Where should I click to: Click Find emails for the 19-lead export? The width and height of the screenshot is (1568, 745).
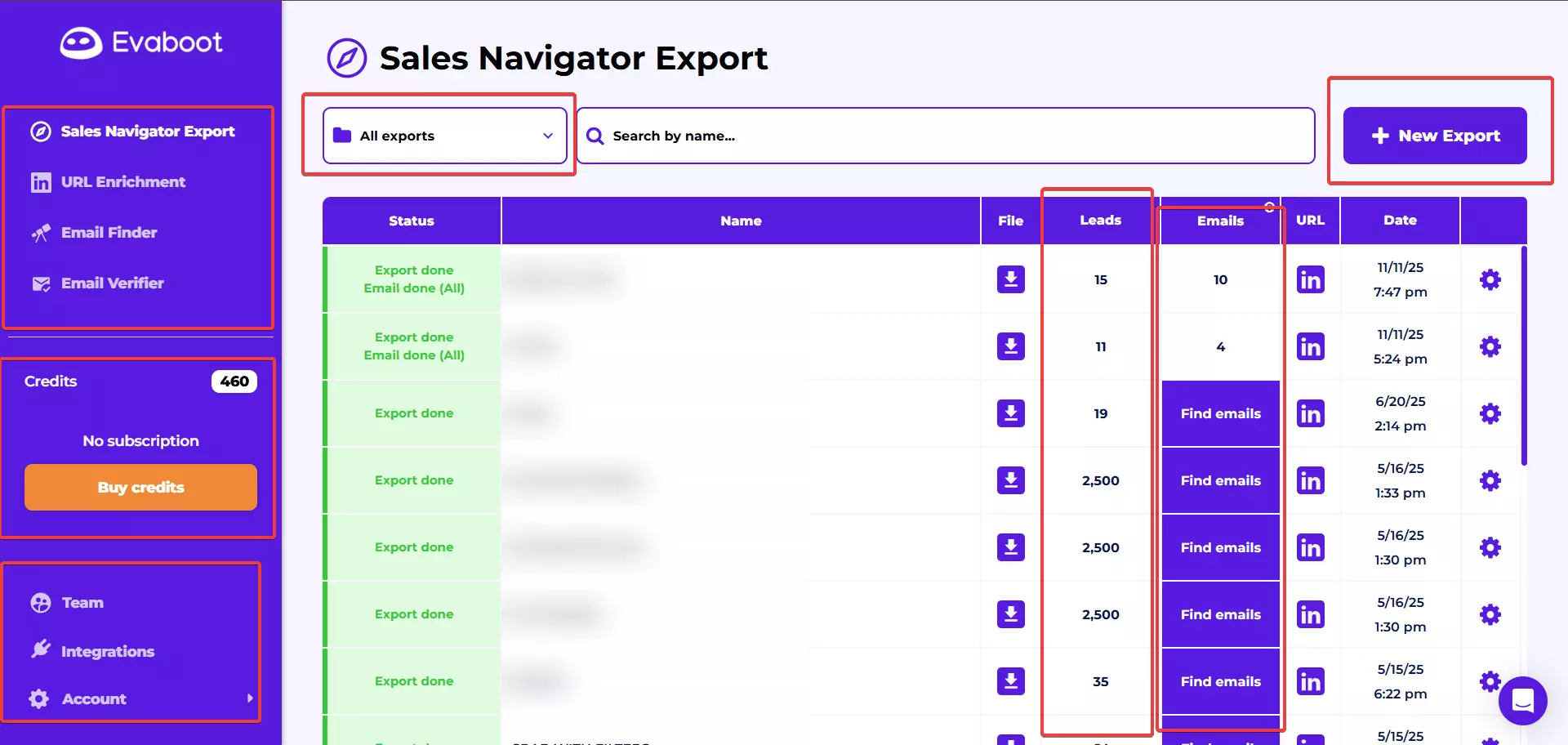click(x=1220, y=413)
